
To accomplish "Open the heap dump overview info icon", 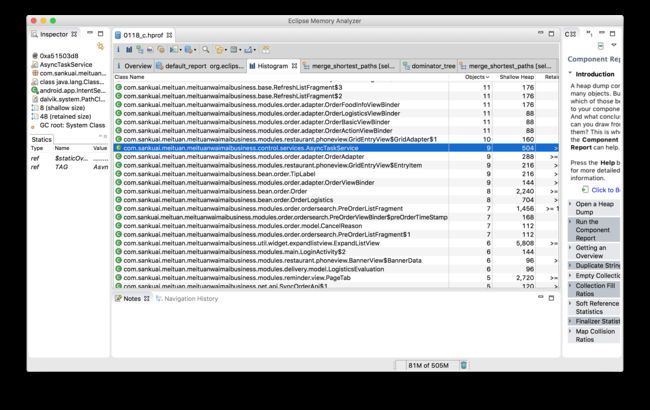I will pyautogui.click(x=118, y=50).
